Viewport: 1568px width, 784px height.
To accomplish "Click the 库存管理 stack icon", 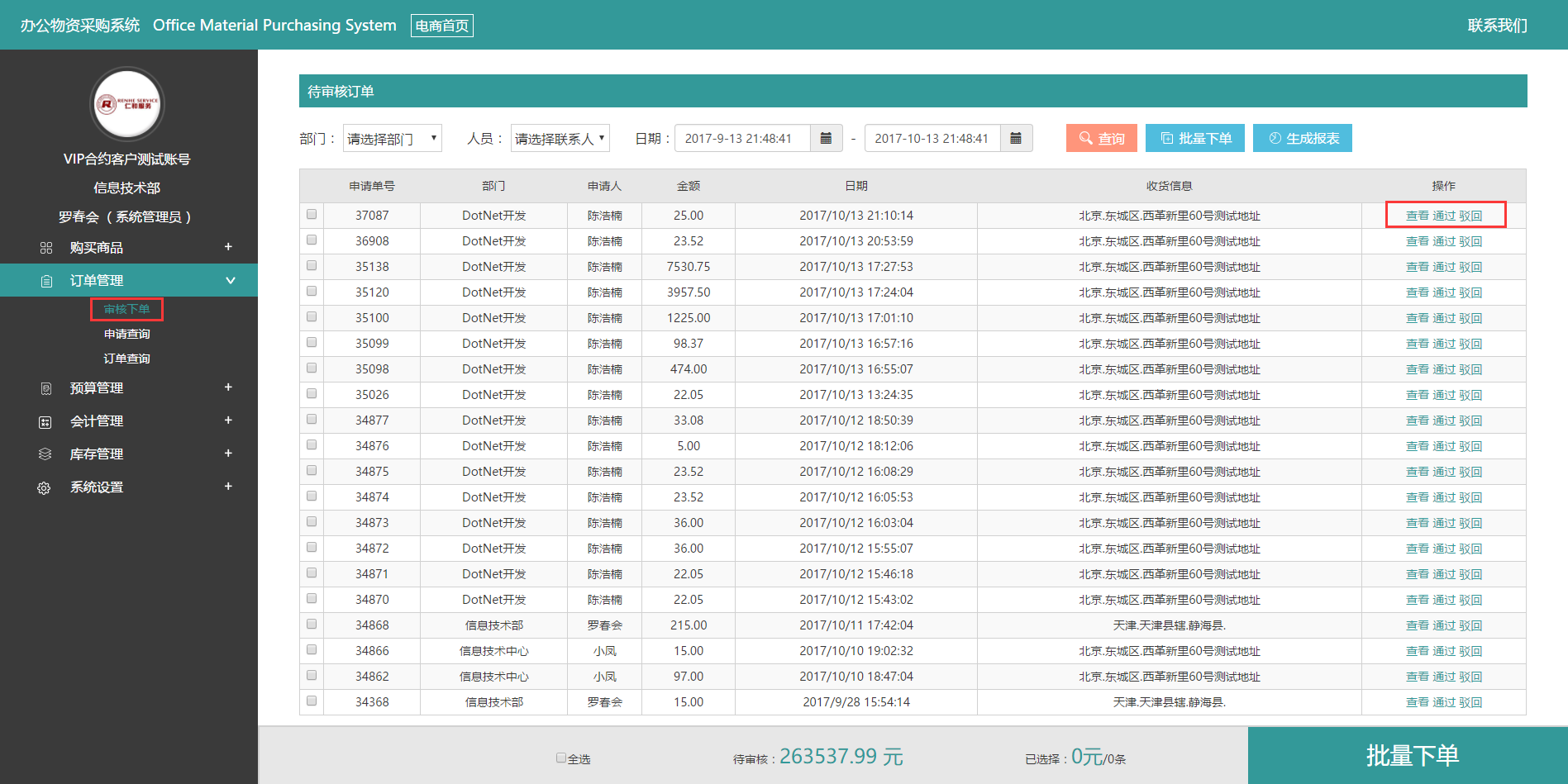I will [x=45, y=454].
